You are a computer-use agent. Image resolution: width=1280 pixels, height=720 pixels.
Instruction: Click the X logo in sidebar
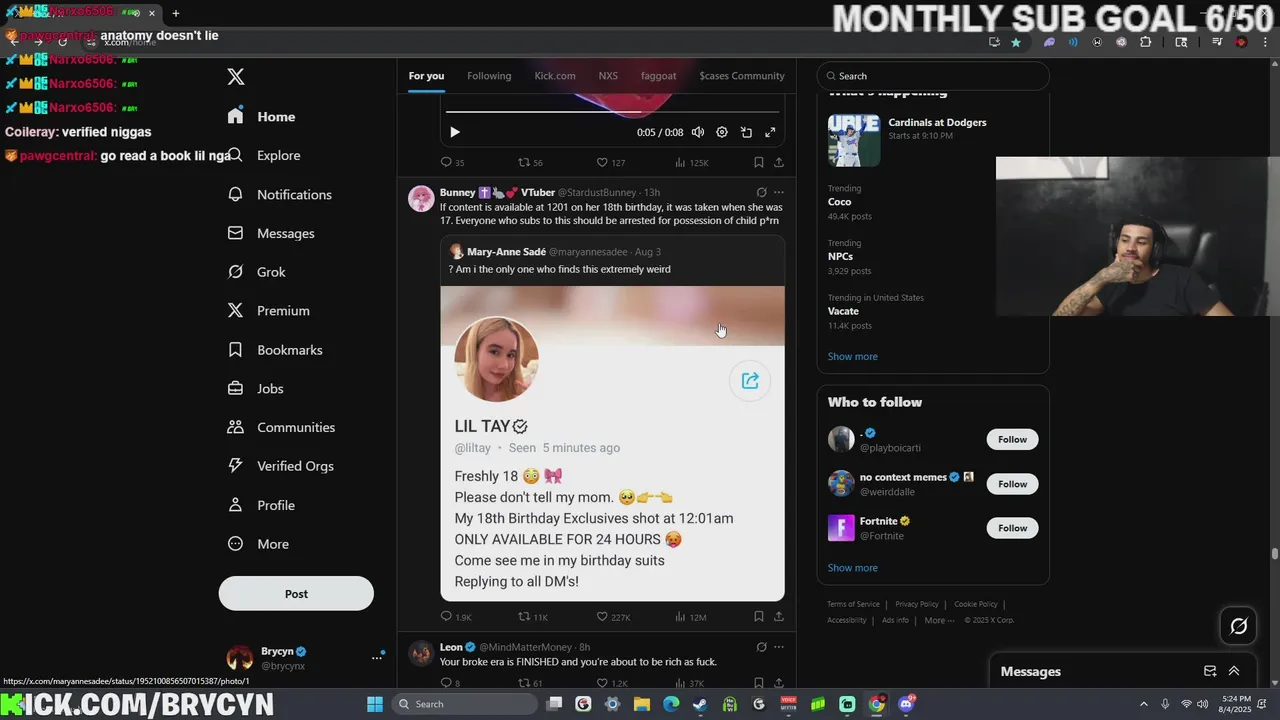pyautogui.click(x=236, y=77)
